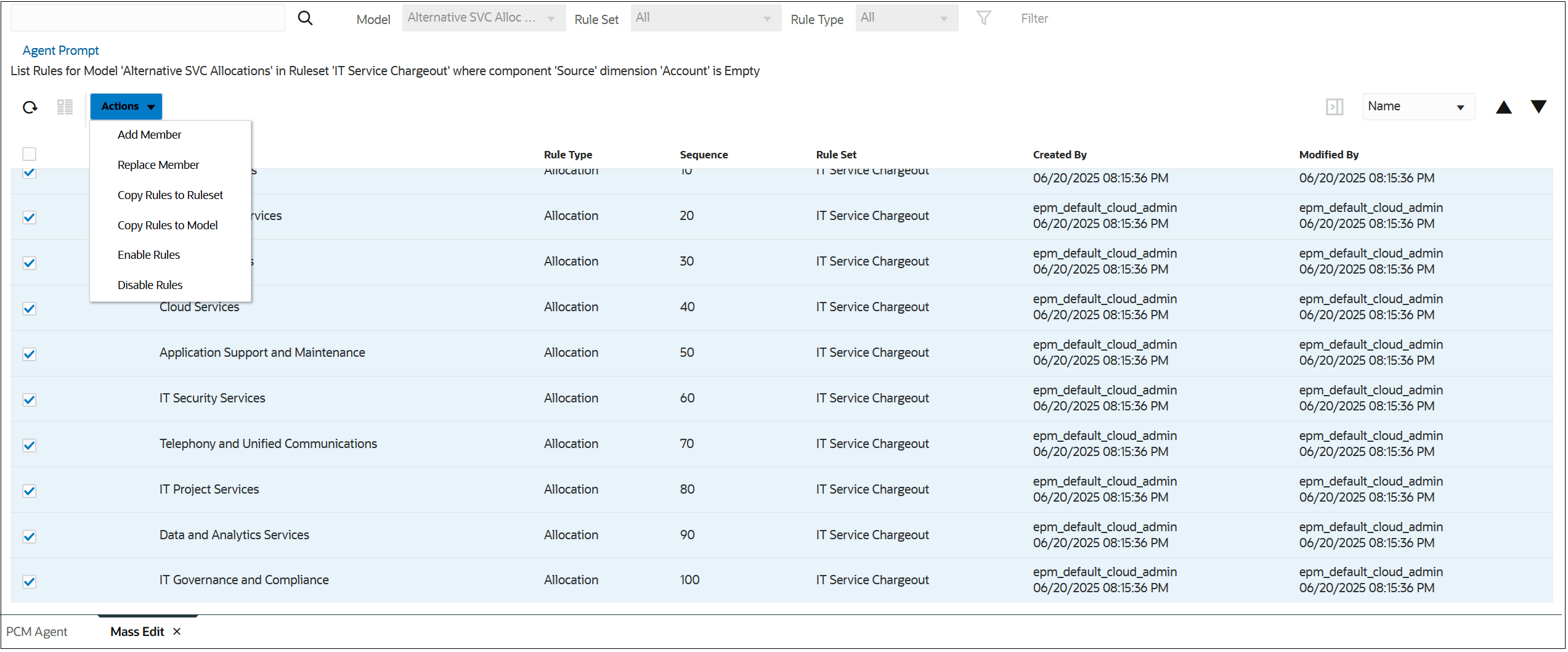Click inside the search text field

(147, 17)
